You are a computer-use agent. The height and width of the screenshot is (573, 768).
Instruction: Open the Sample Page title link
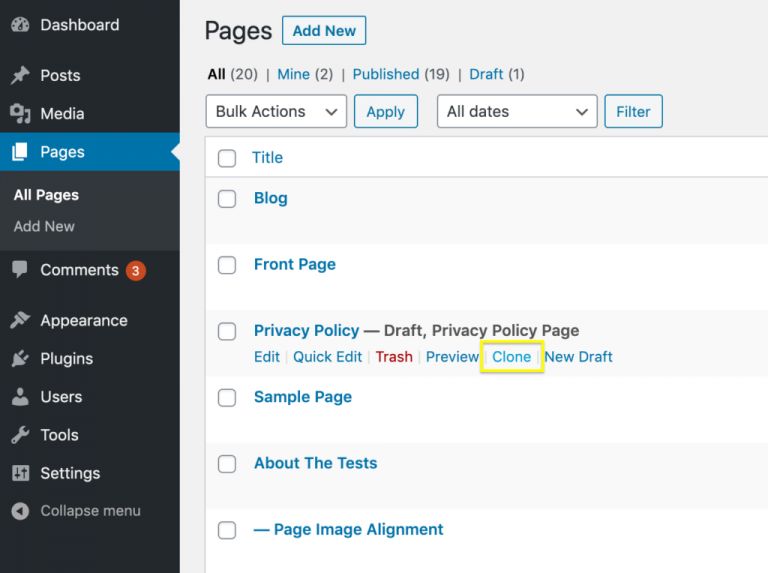[303, 397]
